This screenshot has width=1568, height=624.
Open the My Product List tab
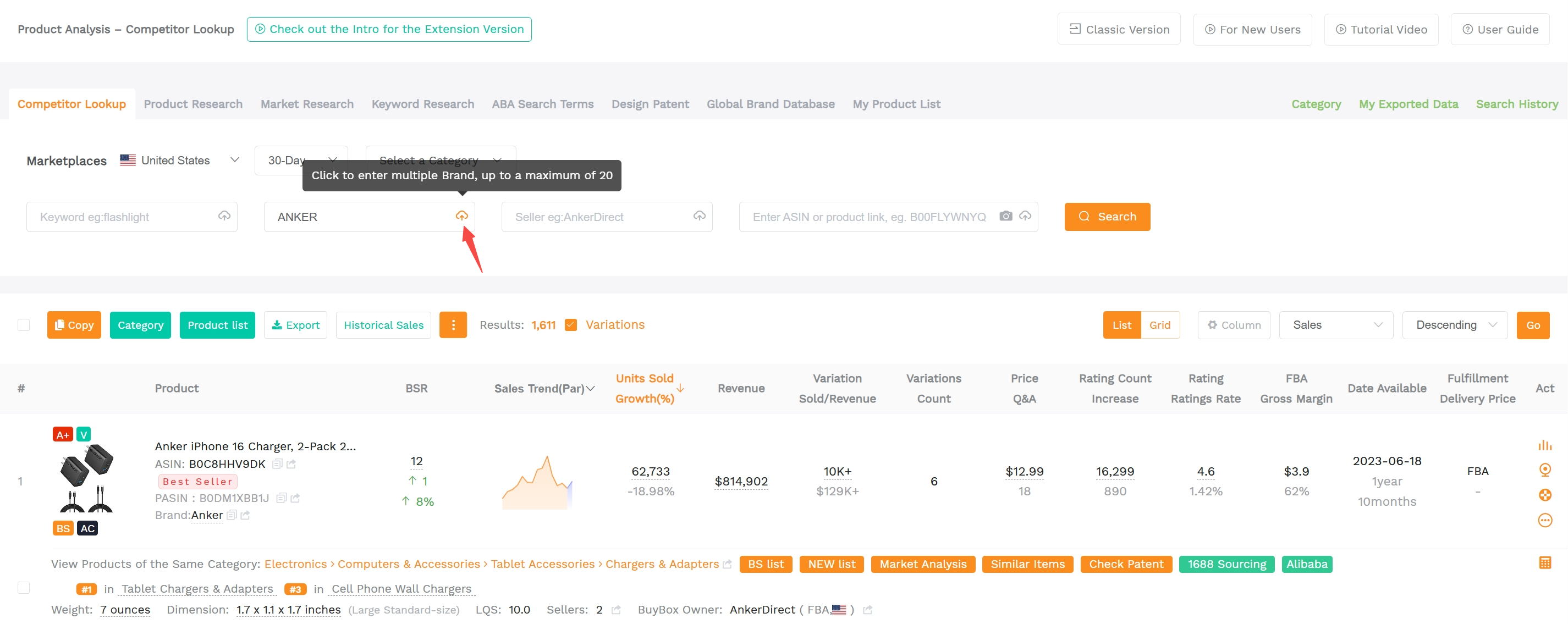[896, 104]
